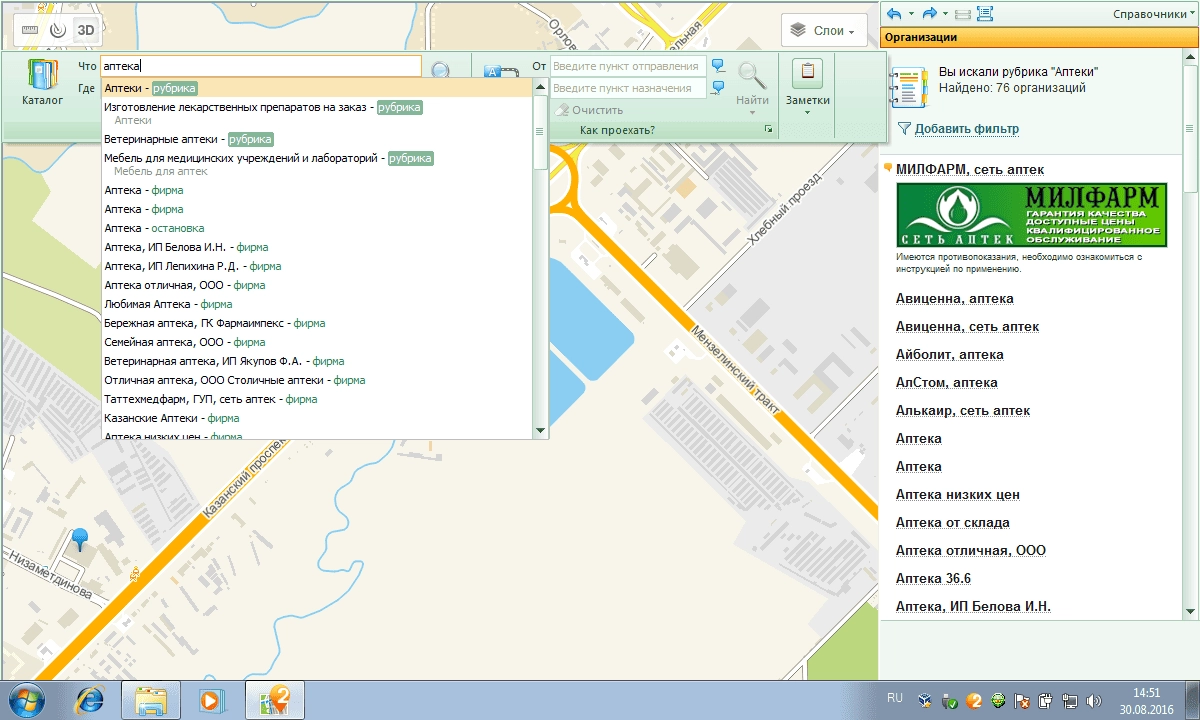The width and height of the screenshot is (1200, 720).
Task: Click the 2GIS taskbar button
Action: click(275, 700)
